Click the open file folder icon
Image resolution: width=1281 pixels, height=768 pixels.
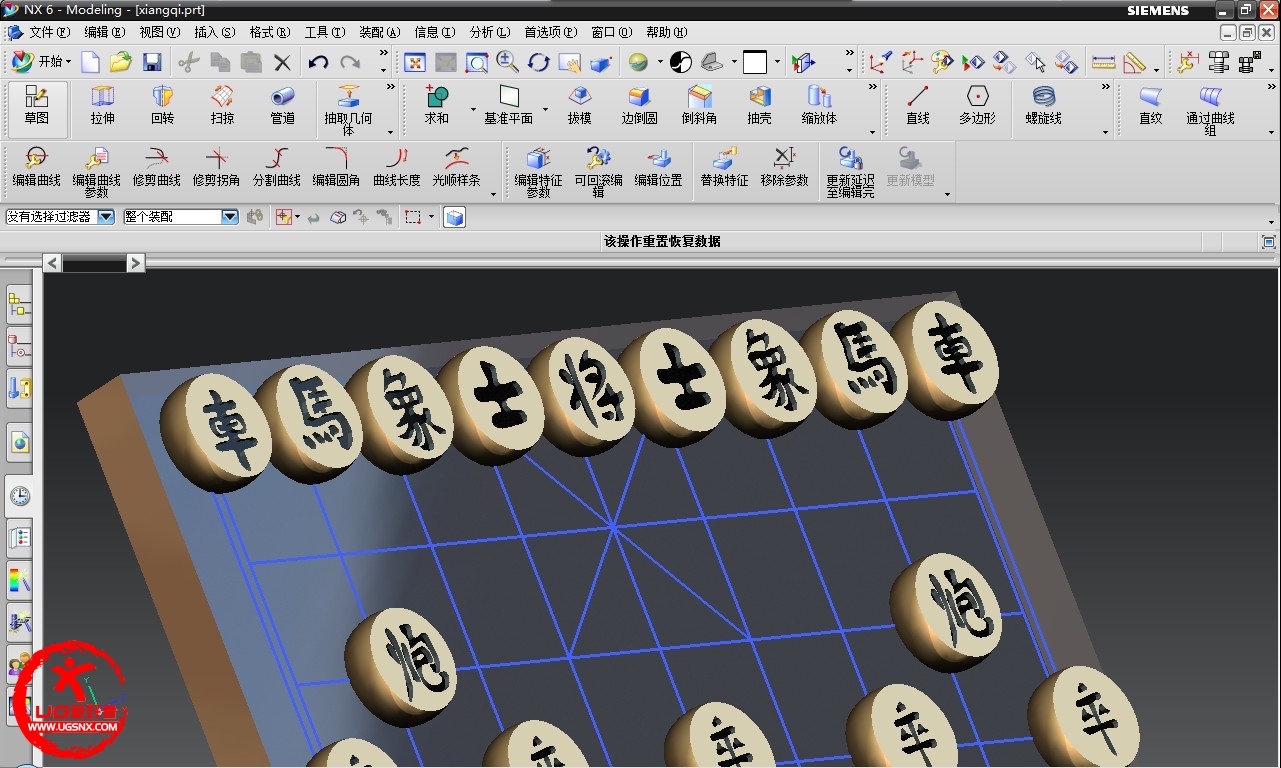pos(121,62)
